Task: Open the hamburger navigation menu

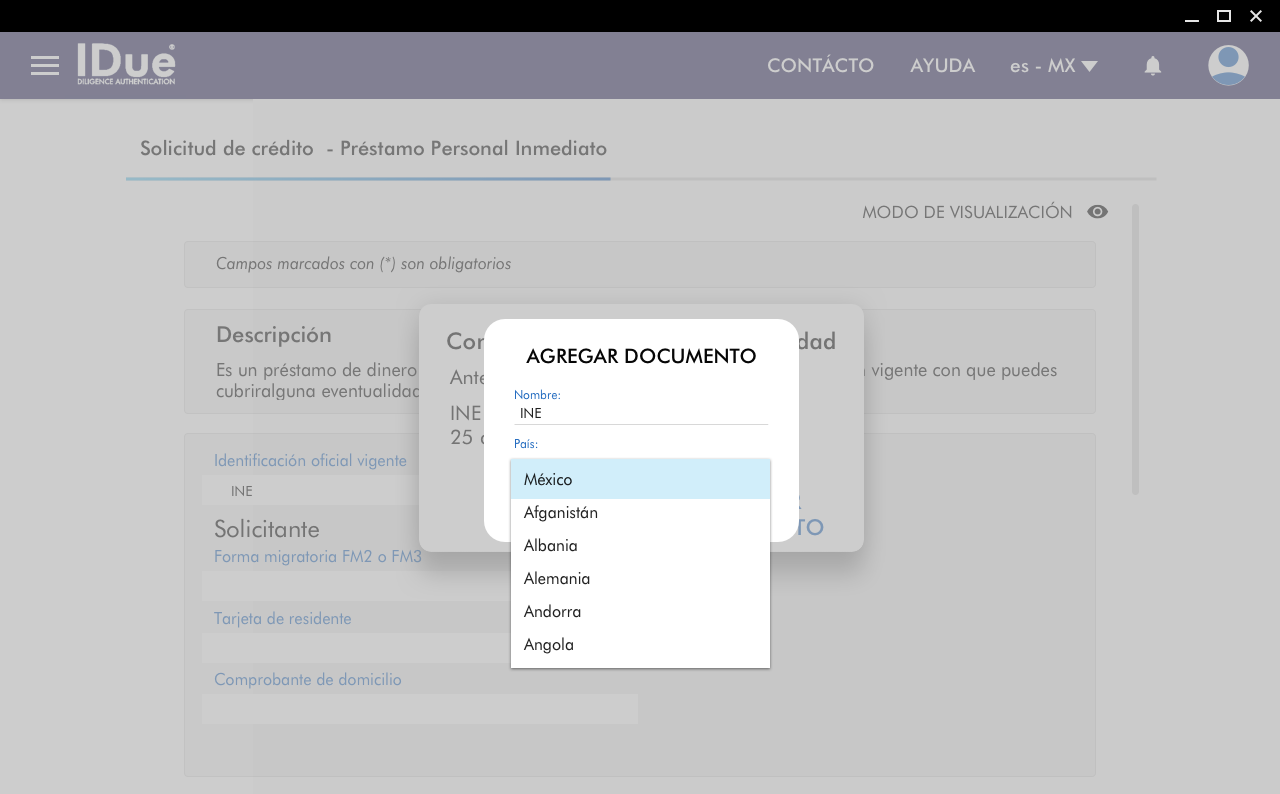Action: 45,66
